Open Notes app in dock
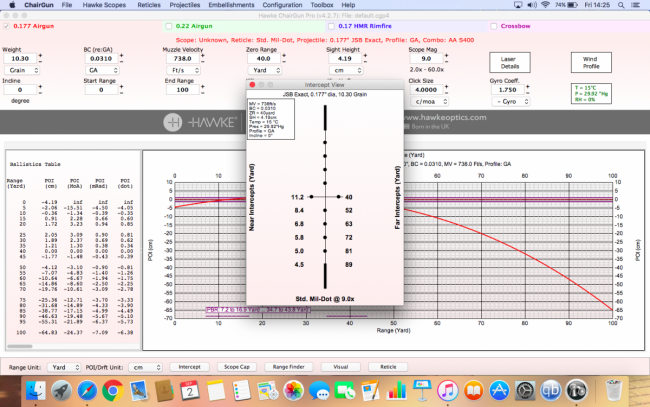Image resolution: width=650 pixels, height=407 pixels. click(x=216, y=390)
